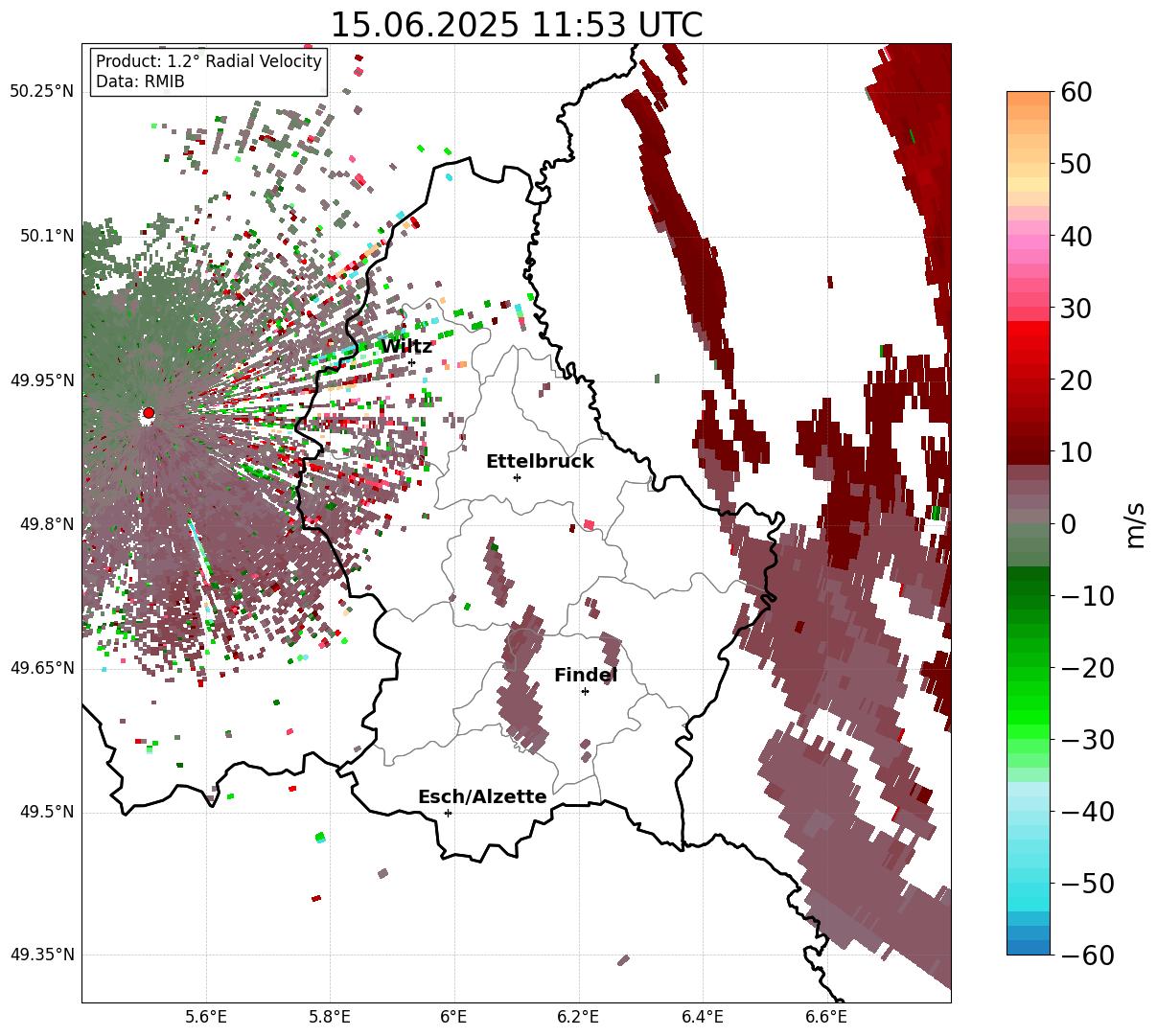
Task: Click the 50.25°N latitude label
Action: pos(41,92)
